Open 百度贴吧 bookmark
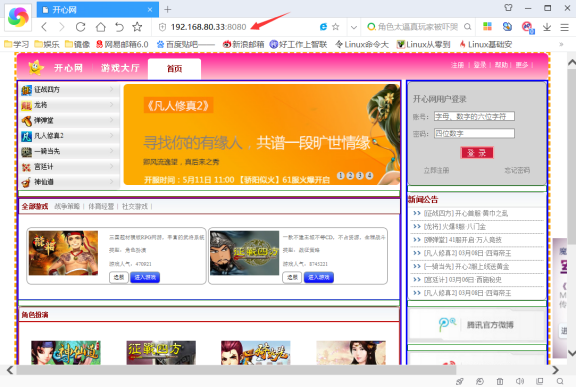Image resolution: width=576 pixels, height=387 pixels. tap(186, 44)
